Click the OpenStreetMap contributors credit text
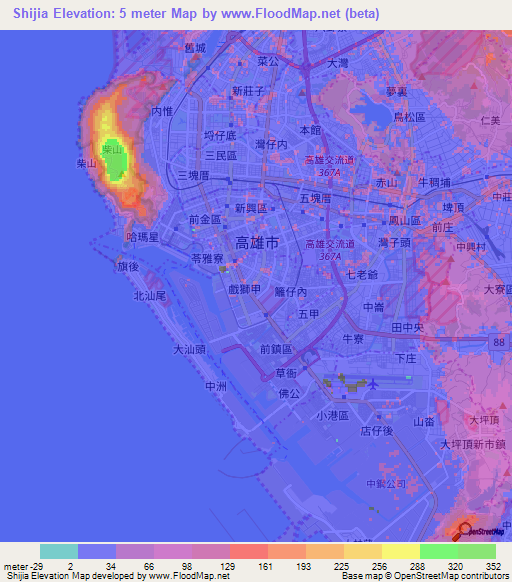 [x=426, y=576]
